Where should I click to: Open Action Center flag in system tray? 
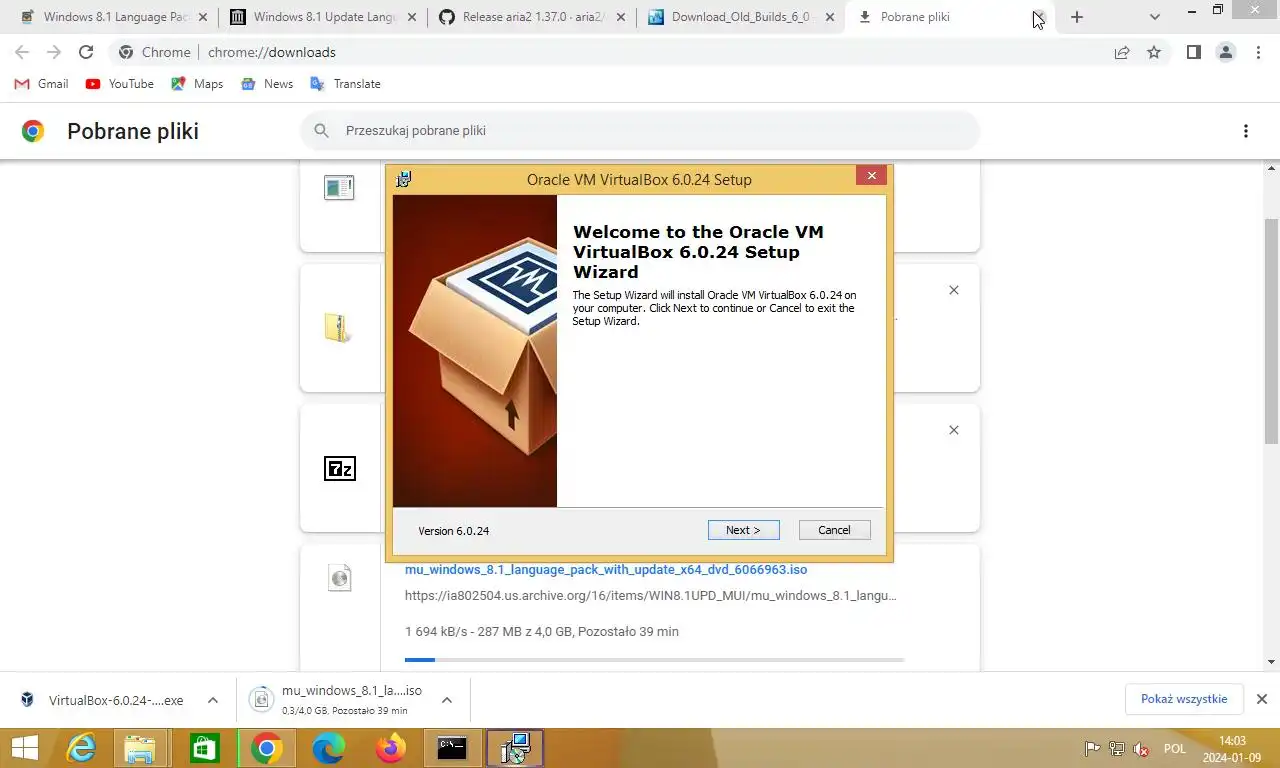click(1093, 749)
